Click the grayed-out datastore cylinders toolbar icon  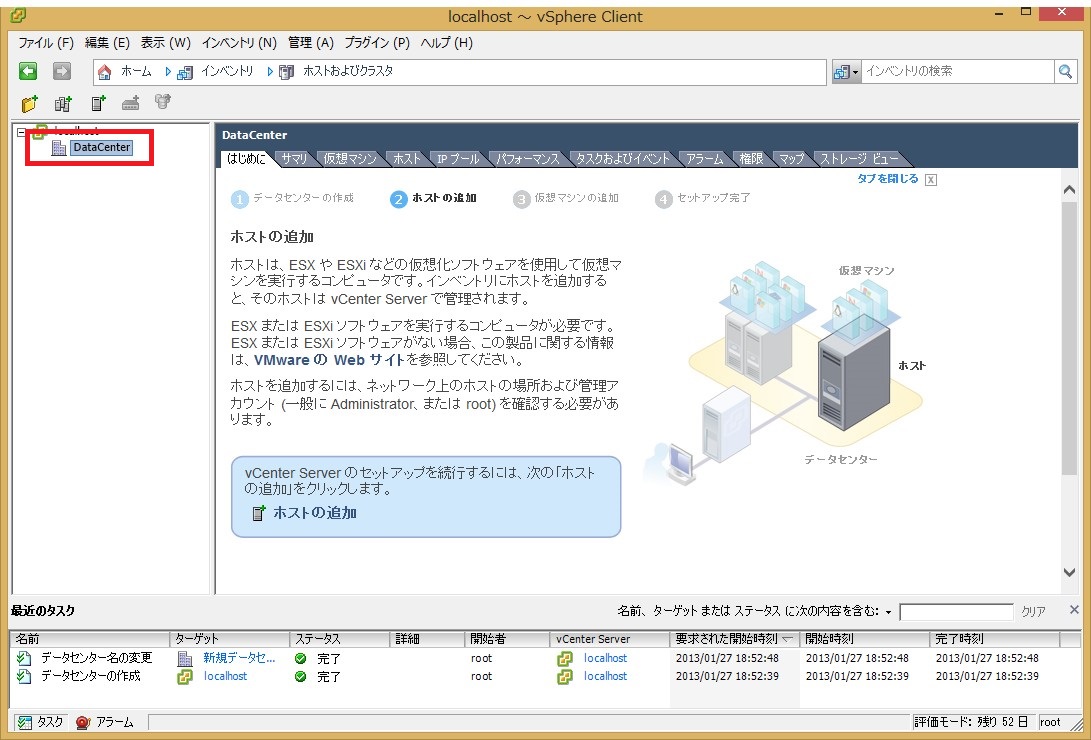tap(163, 103)
